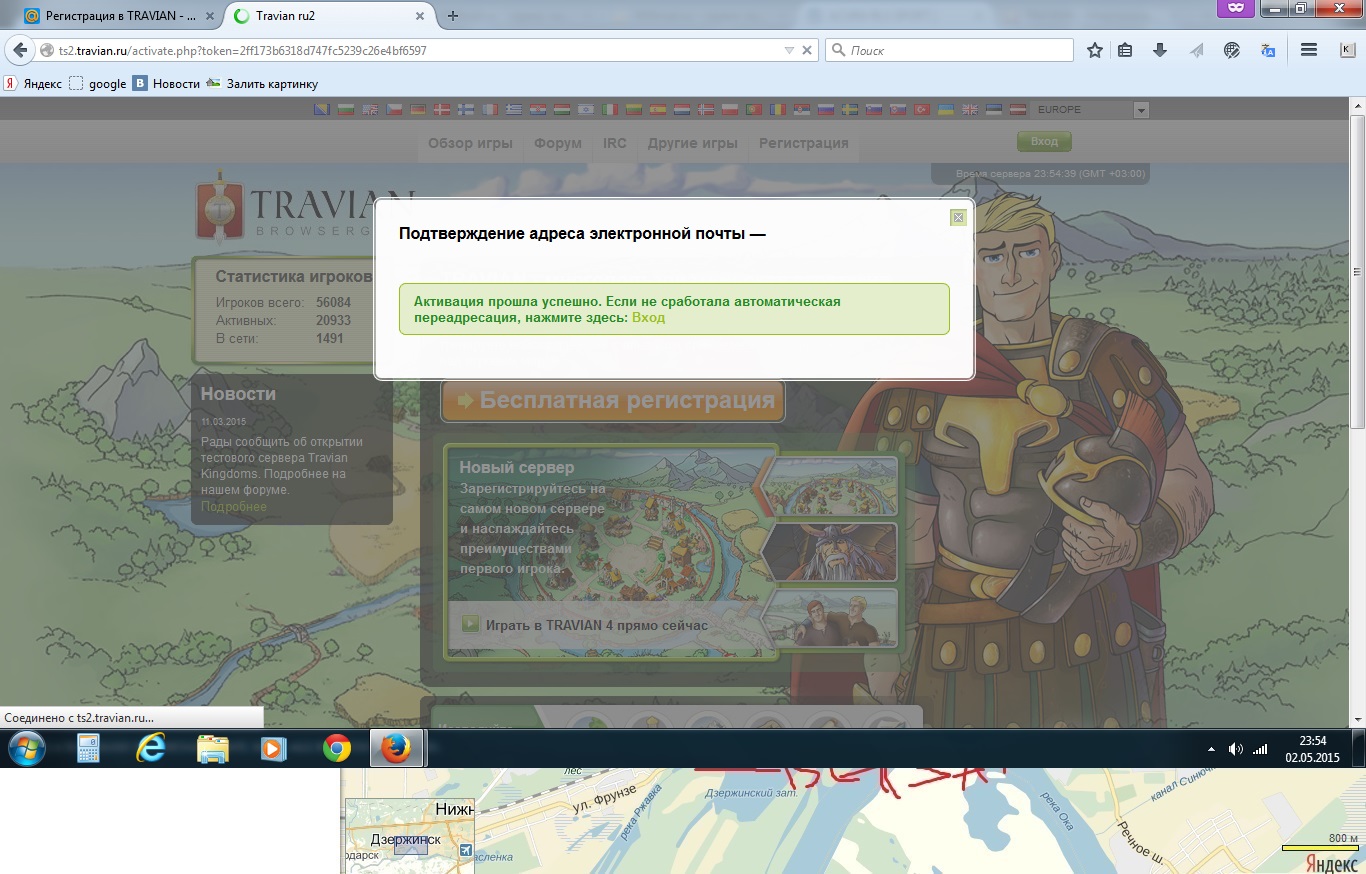
Task: Click the Бесплатная регистрация button
Action: (613, 400)
